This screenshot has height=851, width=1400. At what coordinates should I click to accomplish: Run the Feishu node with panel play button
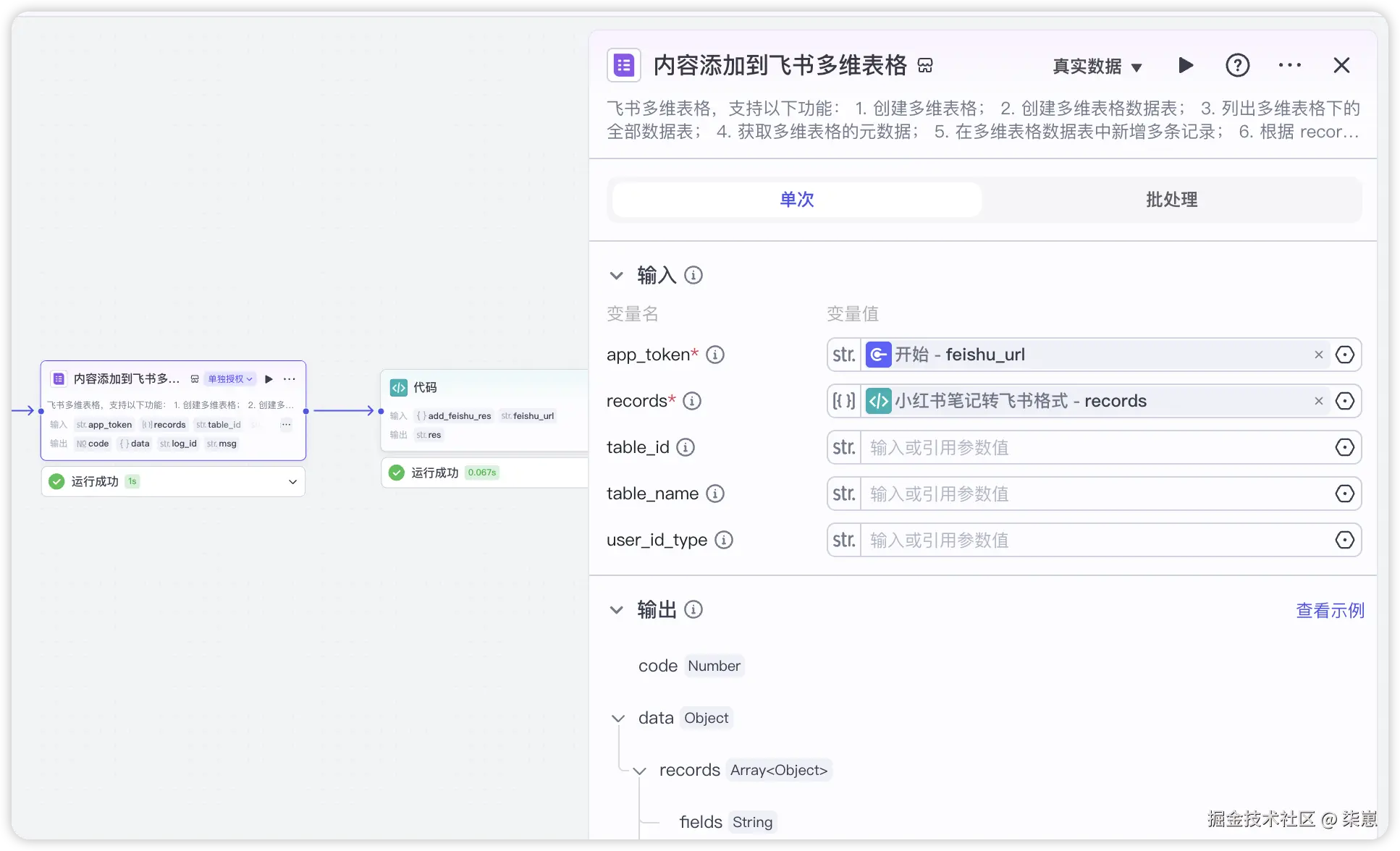click(x=1185, y=66)
